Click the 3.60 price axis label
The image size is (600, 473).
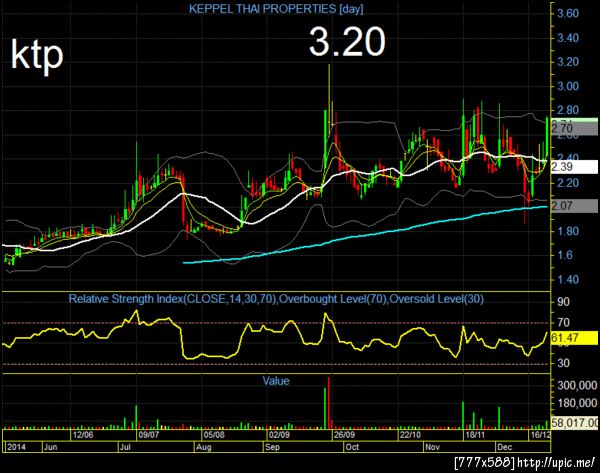[567, 14]
